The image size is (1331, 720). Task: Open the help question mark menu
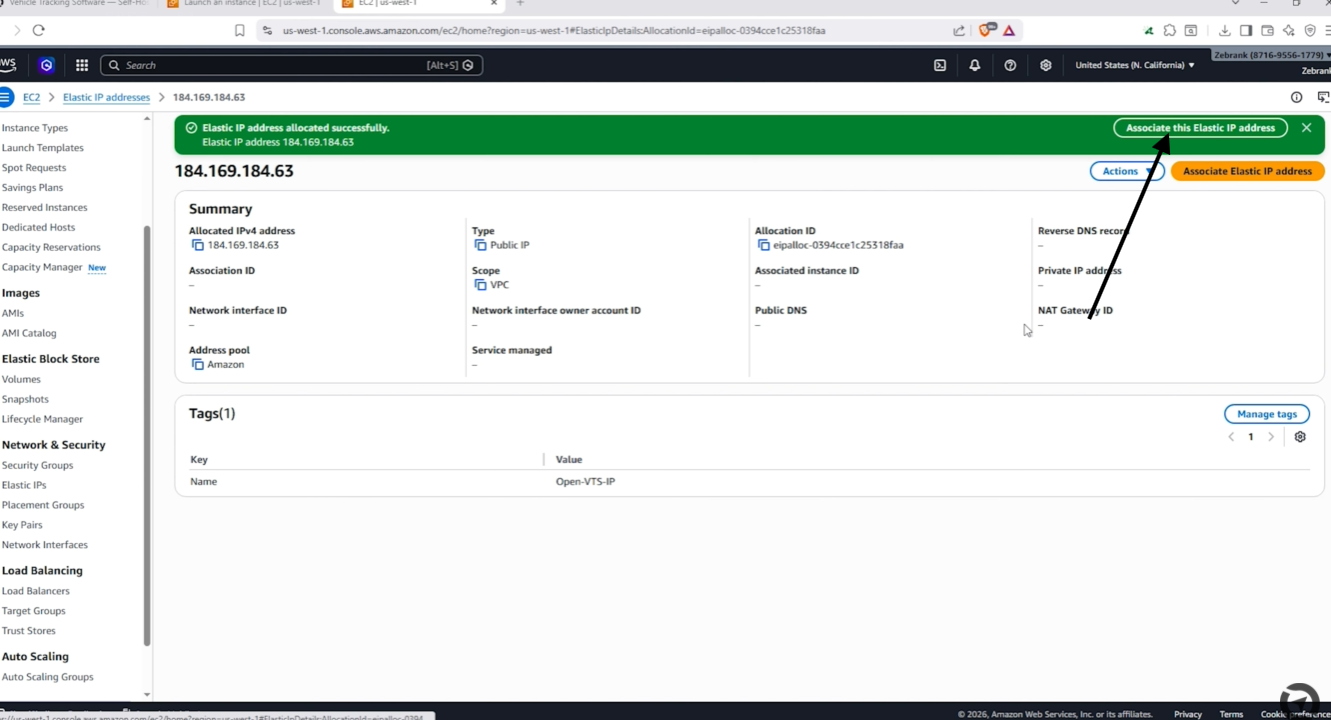pos(1010,65)
